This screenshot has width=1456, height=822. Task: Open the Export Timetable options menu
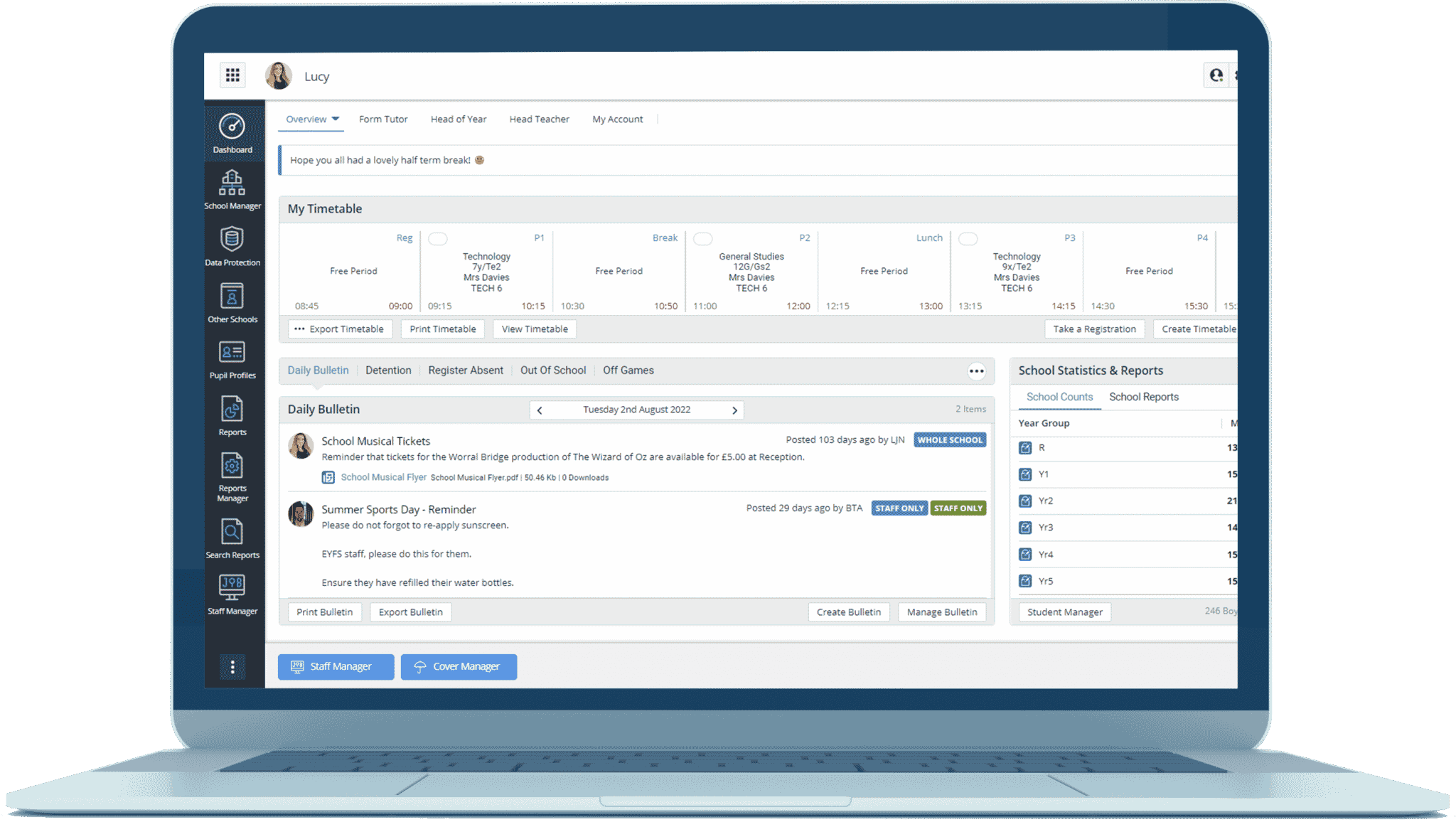(299, 329)
